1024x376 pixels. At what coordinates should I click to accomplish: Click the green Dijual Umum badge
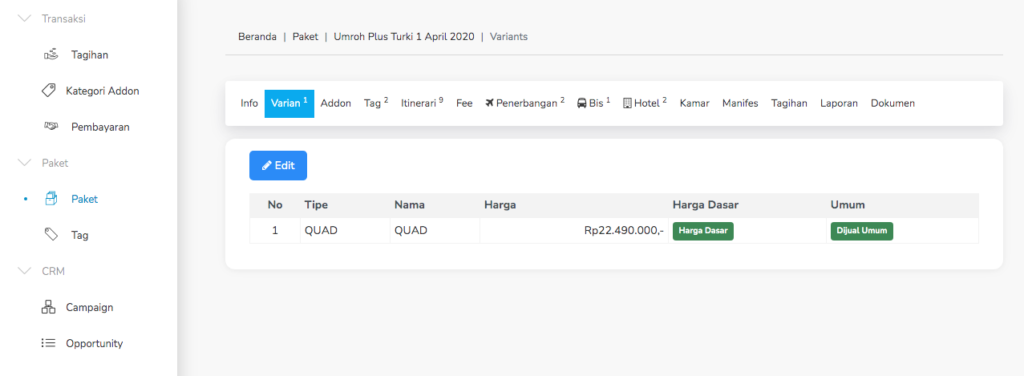pos(861,231)
